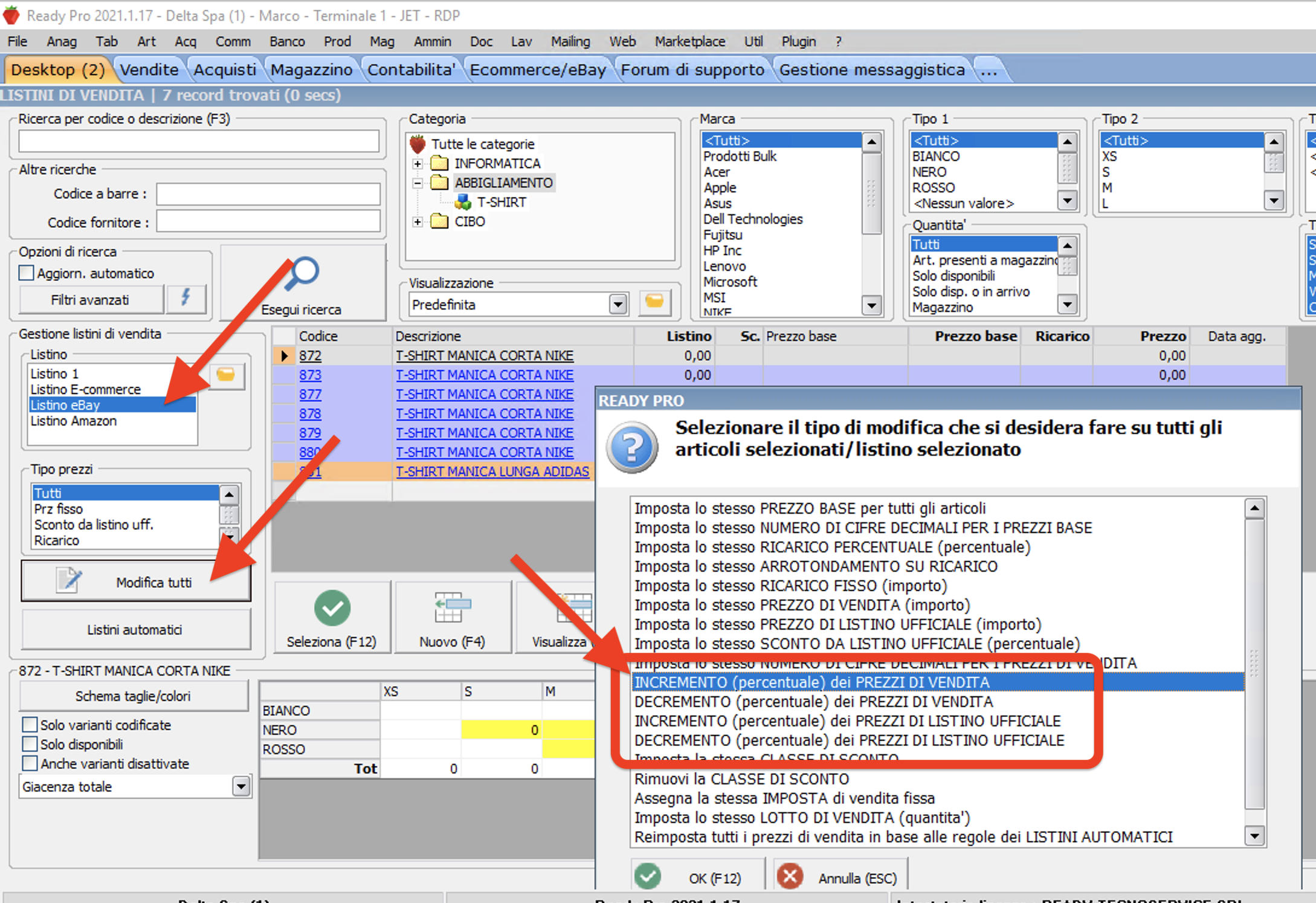Click the green check Seleziona (F12) button
The width and height of the screenshot is (1316, 903).
332,617
